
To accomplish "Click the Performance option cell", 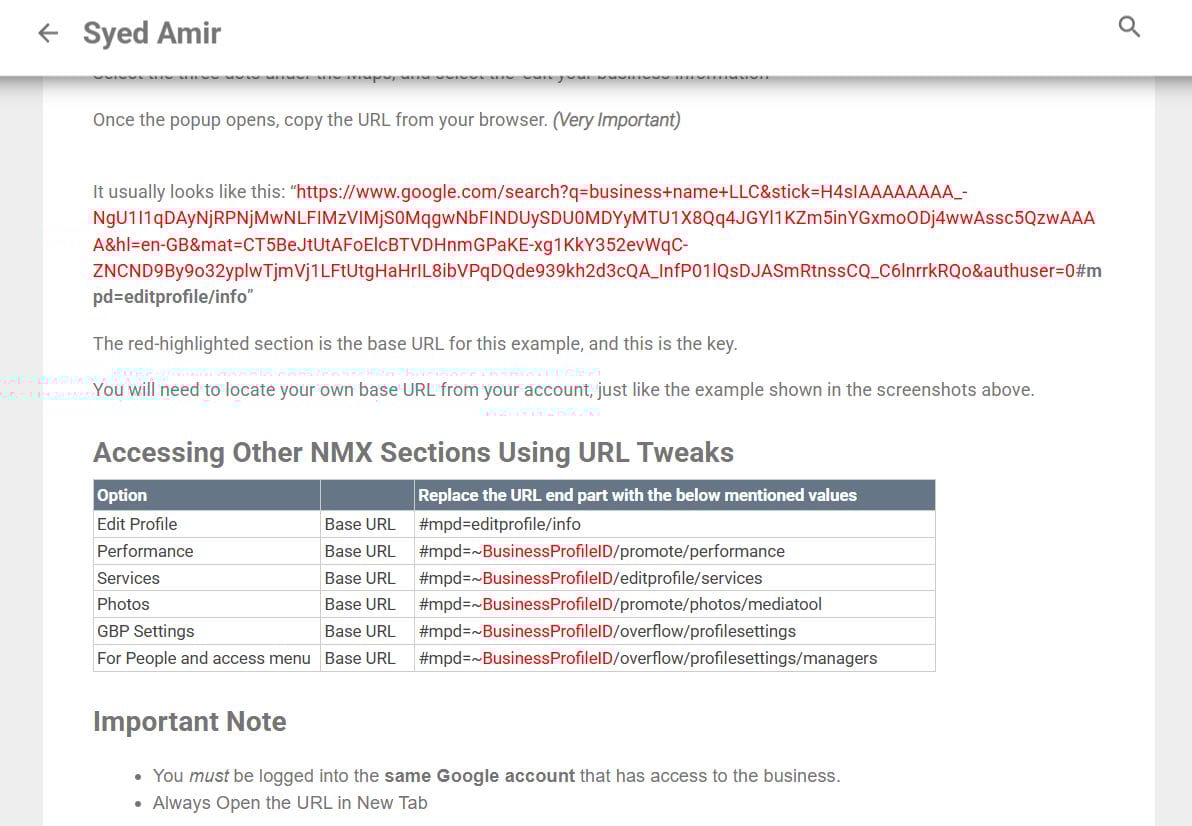I will (x=145, y=551).
